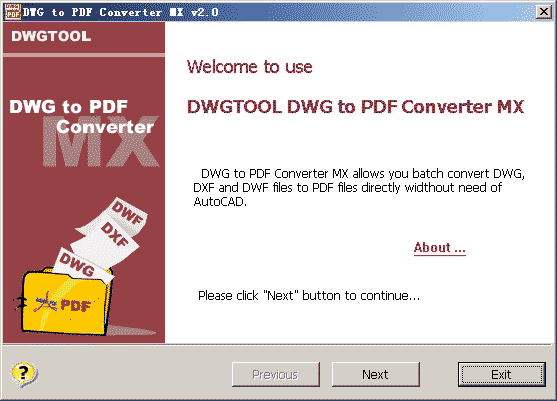Click the PDF label on the folder
Screen dimensions: 557x401
point(75,305)
